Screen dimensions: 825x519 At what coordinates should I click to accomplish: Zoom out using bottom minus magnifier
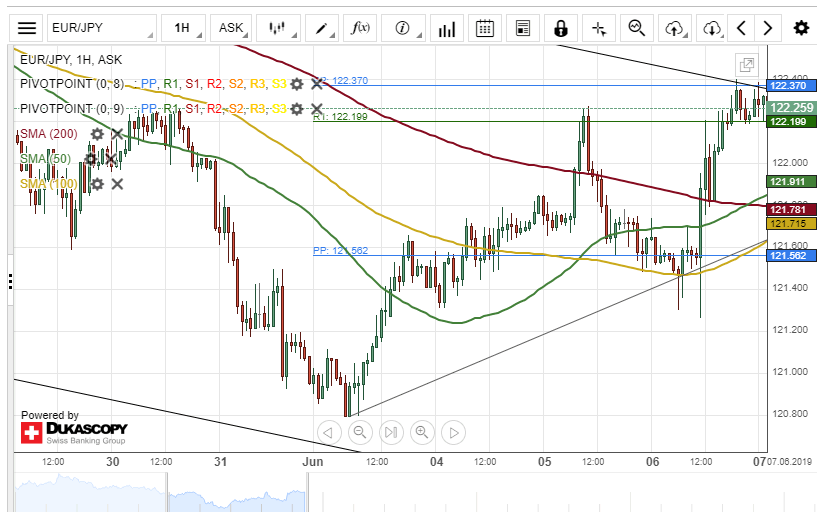[x=360, y=433]
